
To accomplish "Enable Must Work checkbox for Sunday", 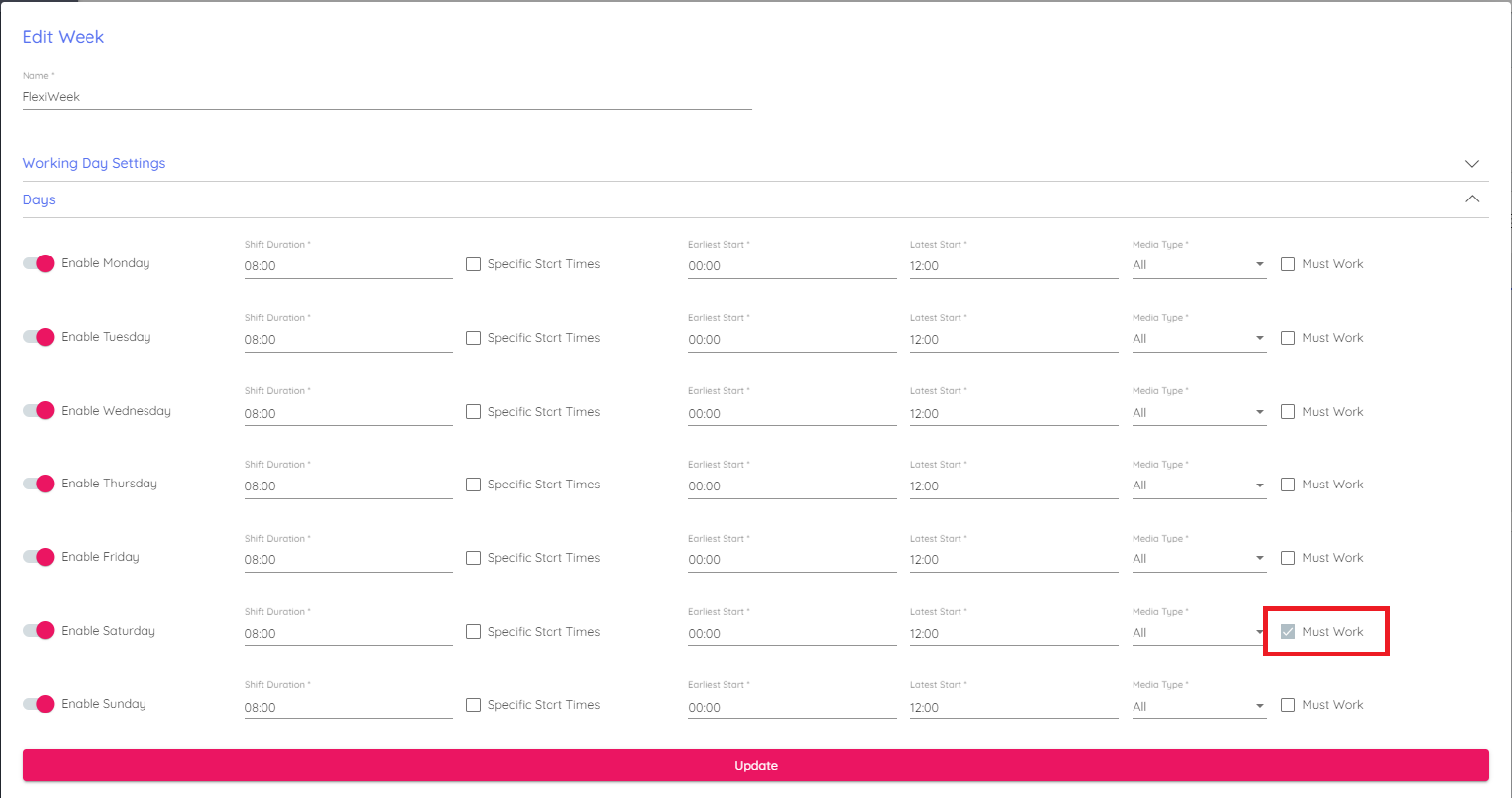I will [1288, 705].
